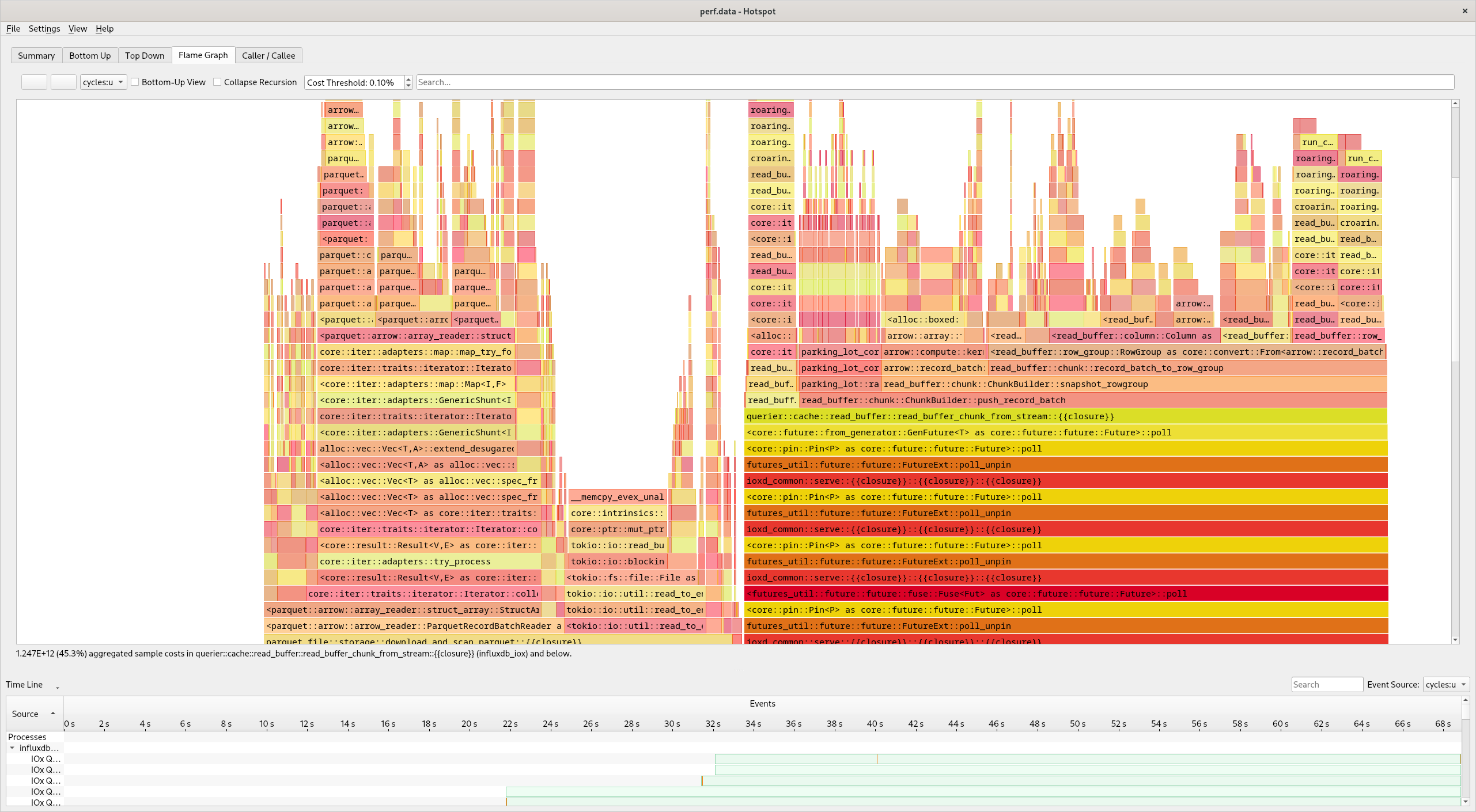Select the core::iter::adapters::try_process frame
The height and width of the screenshot is (812, 1476).
click(x=429, y=561)
